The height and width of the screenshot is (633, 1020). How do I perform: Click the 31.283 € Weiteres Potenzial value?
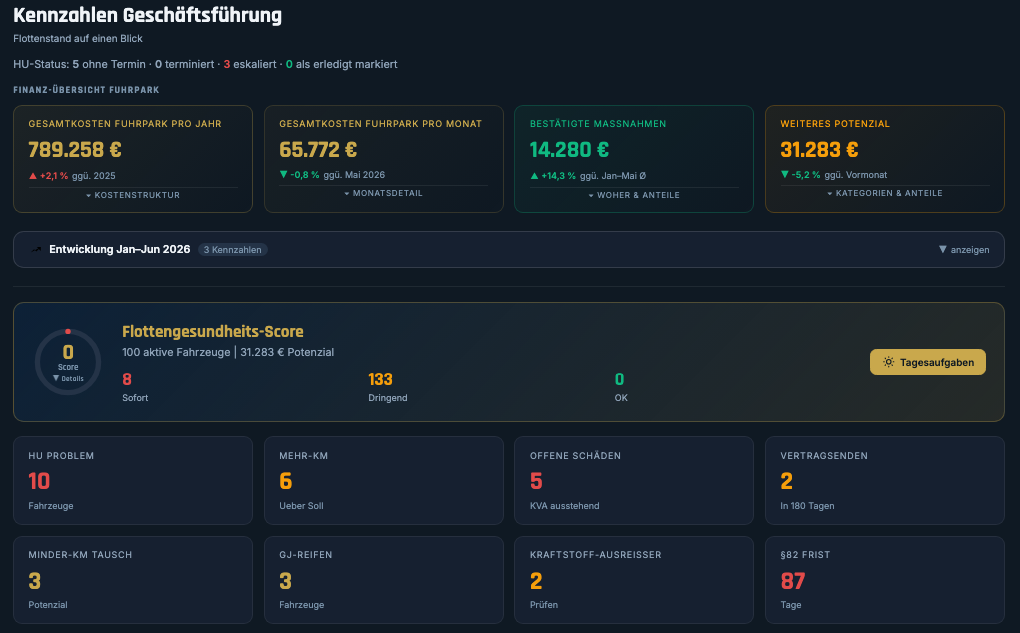pyautogui.click(x=819, y=150)
